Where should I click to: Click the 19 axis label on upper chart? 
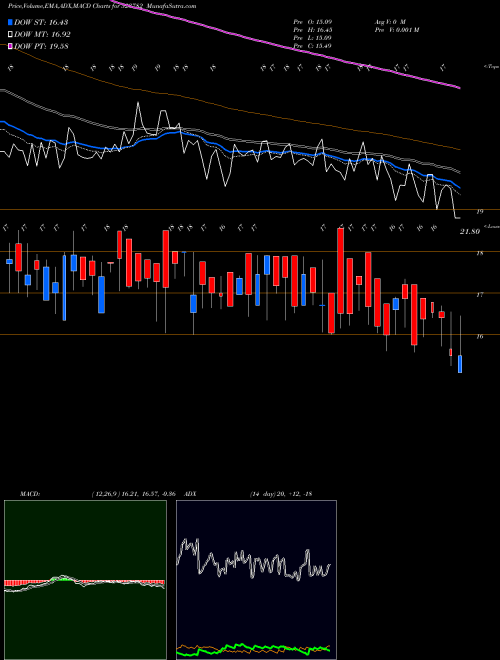click(x=480, y=212)
